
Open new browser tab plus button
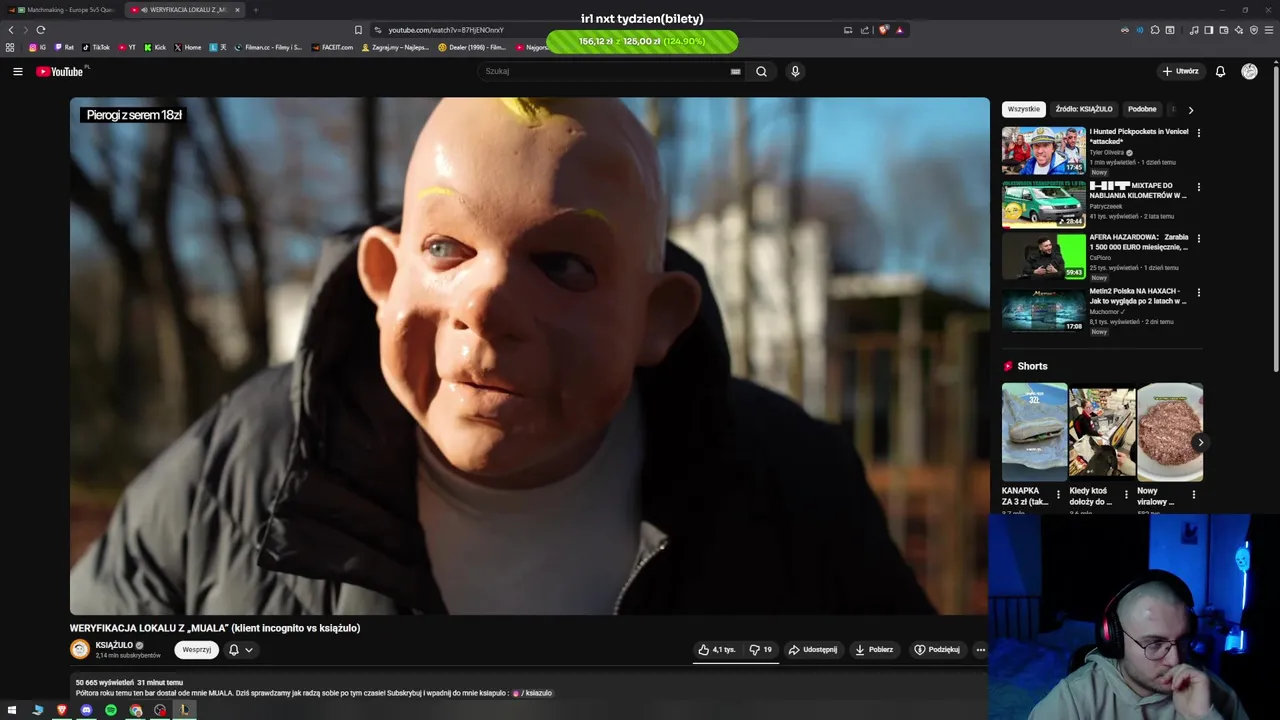tap(255, 10)
